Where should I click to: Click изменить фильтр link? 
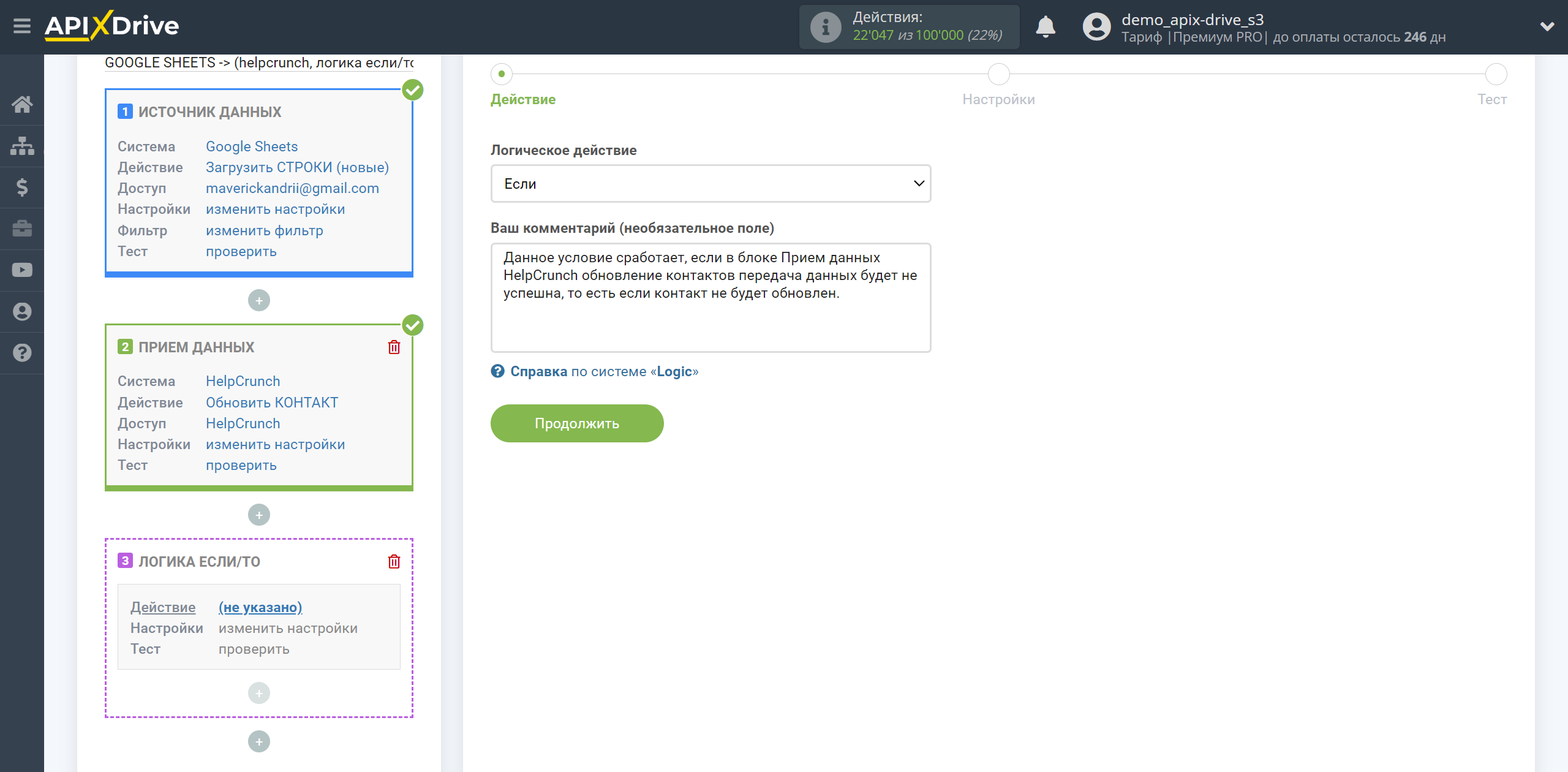pyautogui.click(x=264, y=230)
